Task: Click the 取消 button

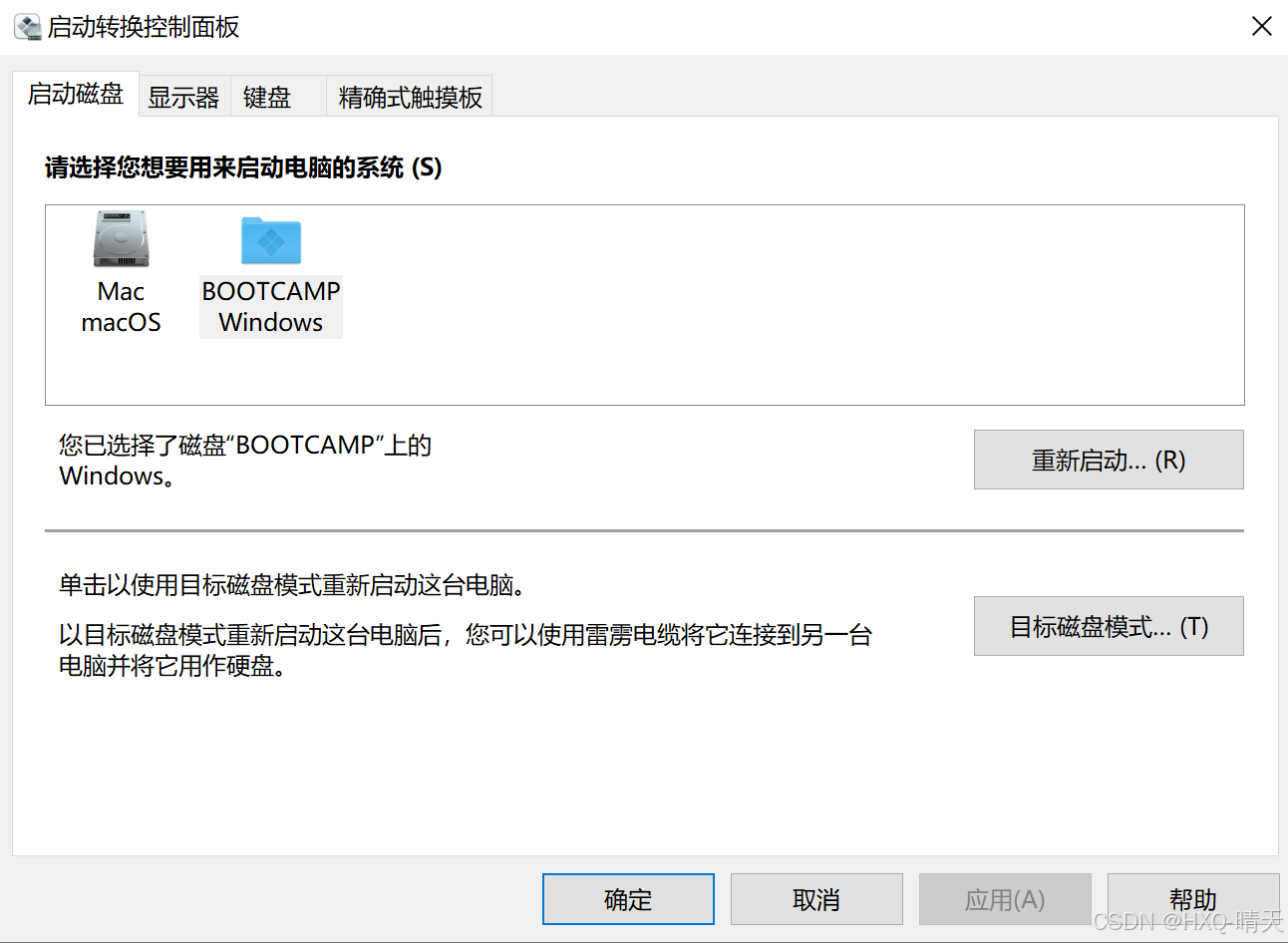Action: pos(816,899)
